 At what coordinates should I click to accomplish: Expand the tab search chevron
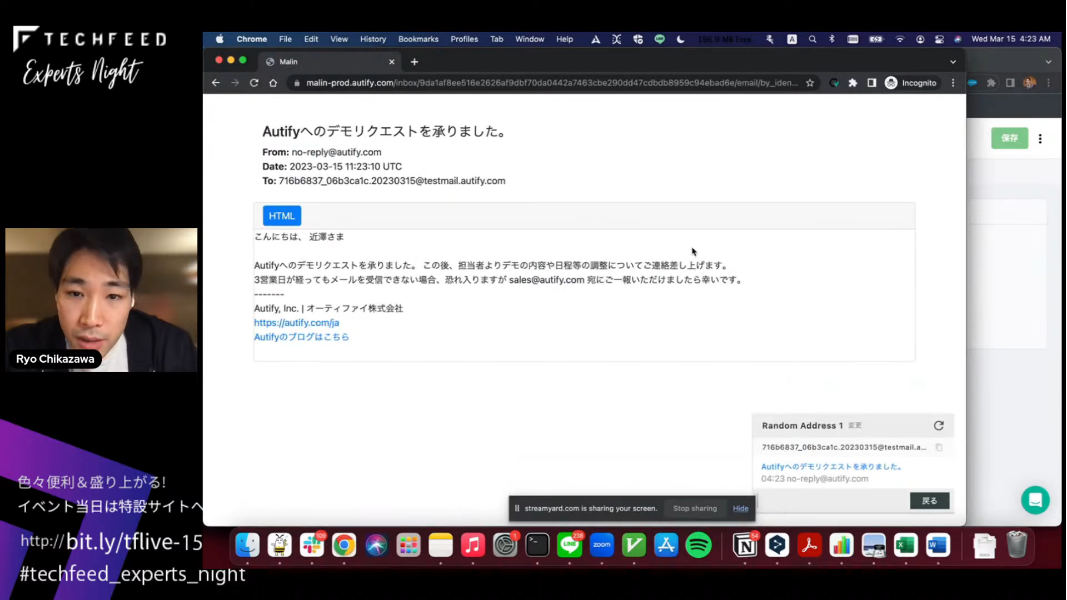coord(953,62)
